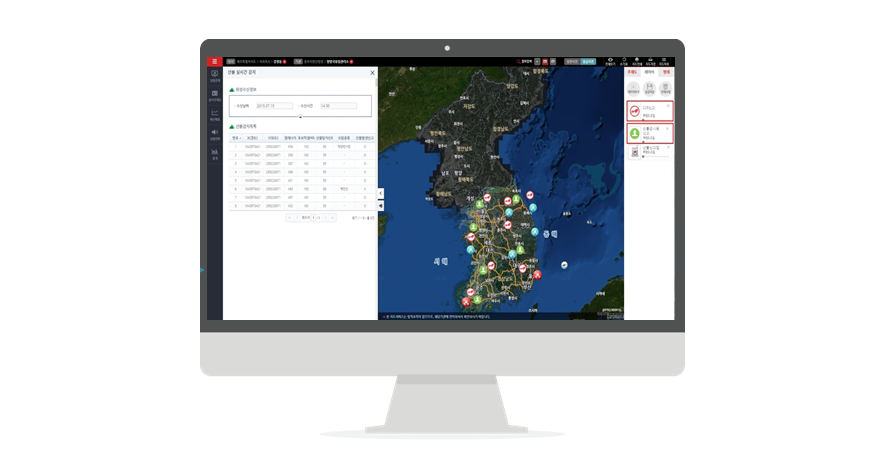Viewport: 891px width, 451px height.
Task: Go to last page in table pagination
Action: (x=333, y=218)
